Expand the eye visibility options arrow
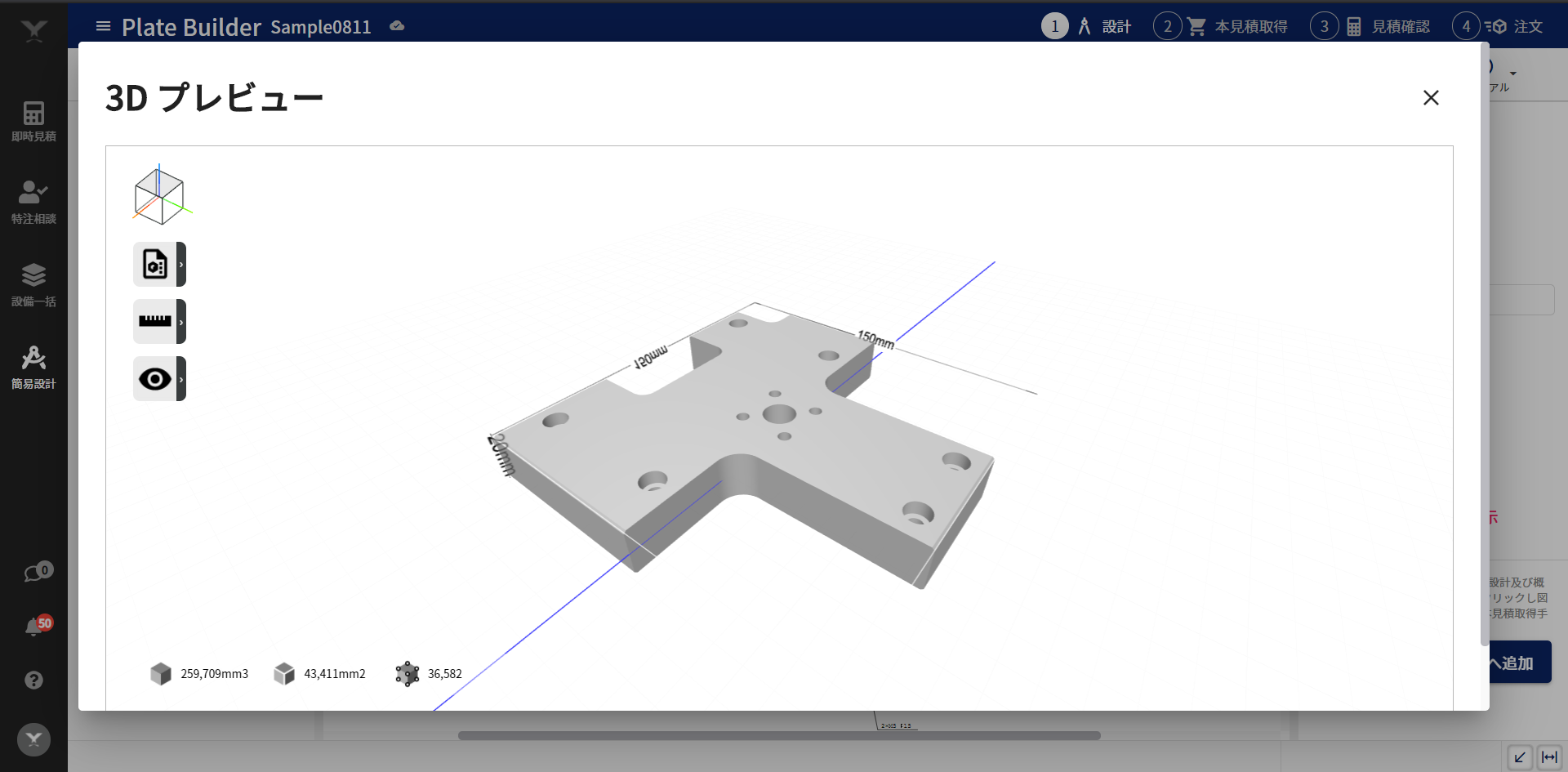This screenshot has width=1568, height=772. pyautogui.click(x=181, y=379)
